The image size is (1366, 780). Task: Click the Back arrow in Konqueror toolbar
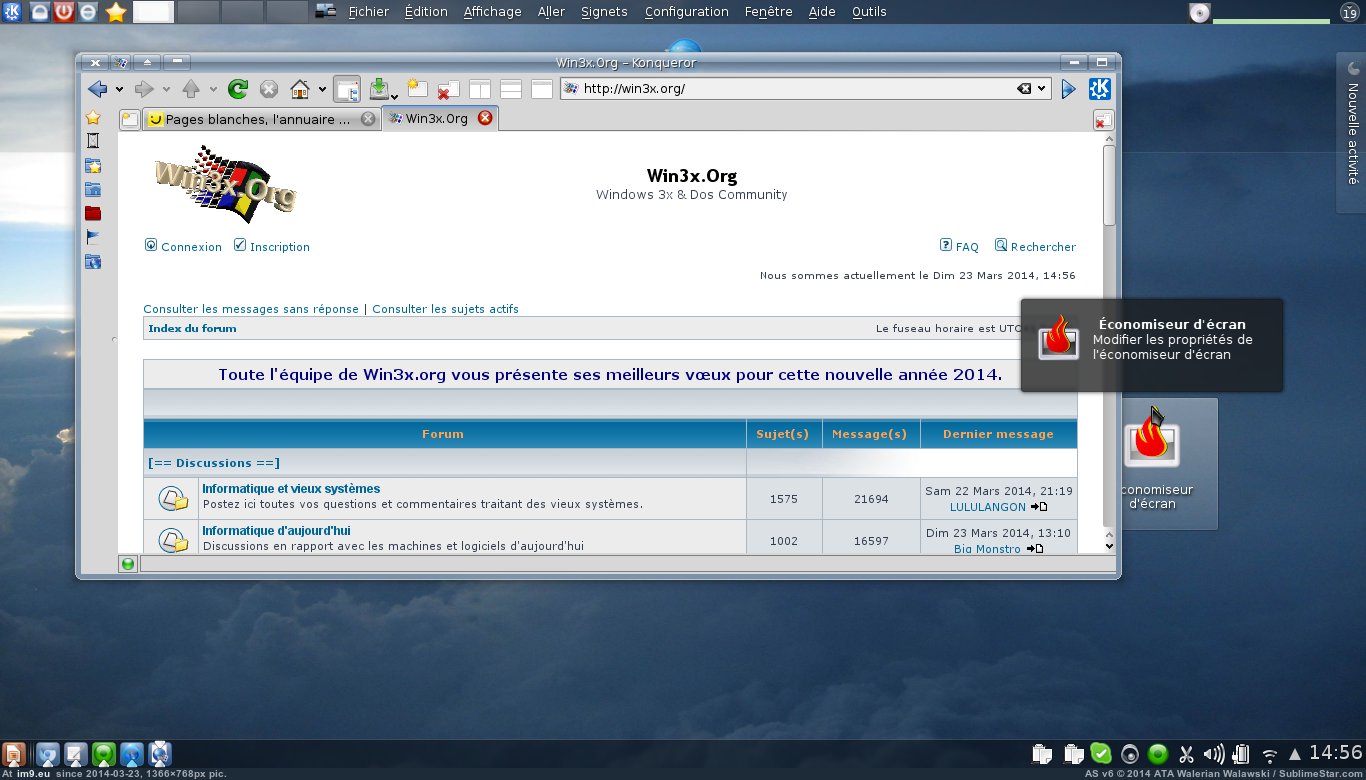coord(97,89)
